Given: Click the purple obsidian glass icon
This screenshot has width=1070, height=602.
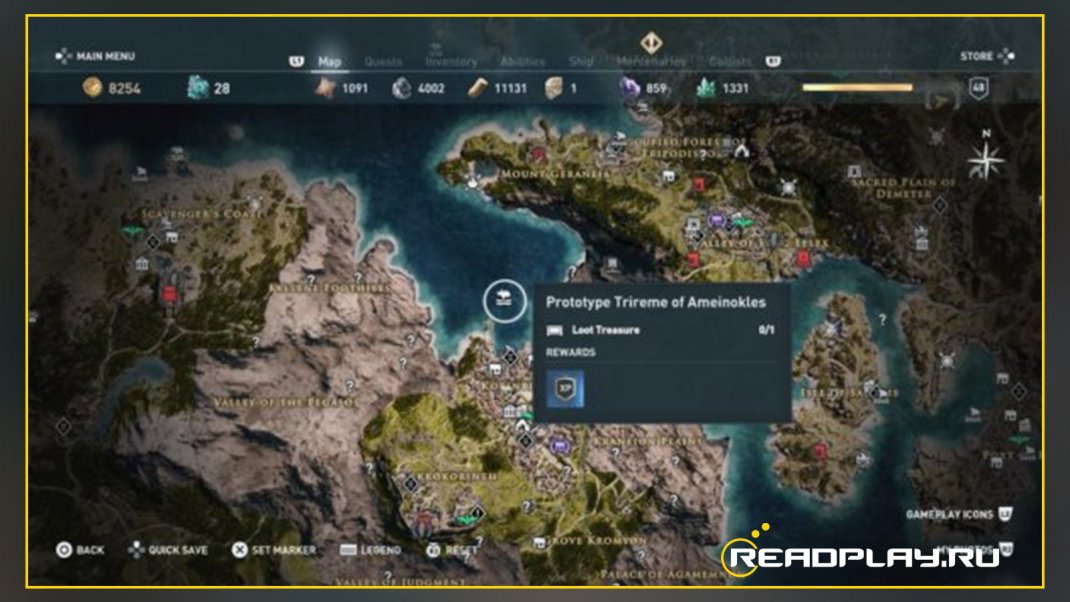Looking at the screenshot, I should click(629, 87).
